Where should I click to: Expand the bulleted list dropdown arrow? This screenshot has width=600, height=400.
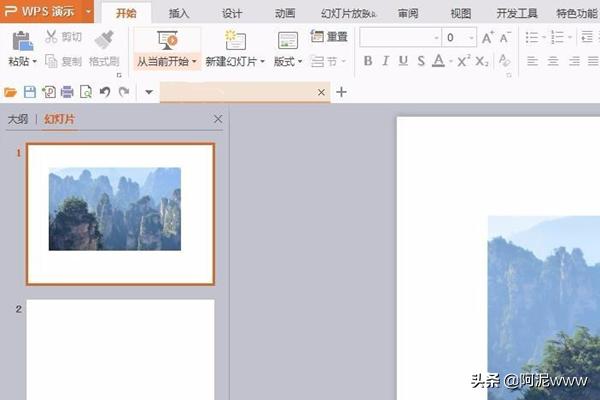(x=544, y=38)
